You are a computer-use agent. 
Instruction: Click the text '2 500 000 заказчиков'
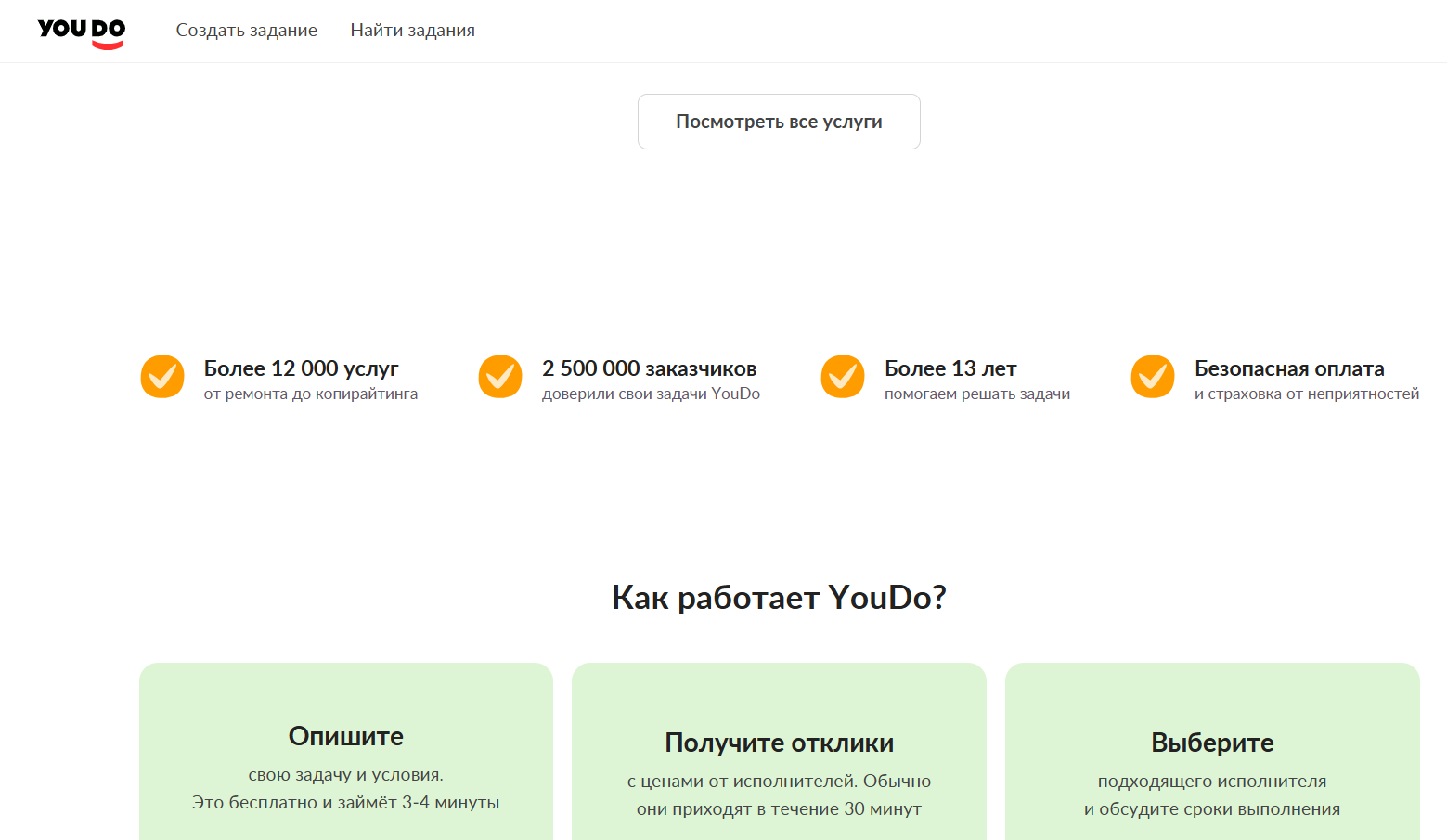(649, 368)
